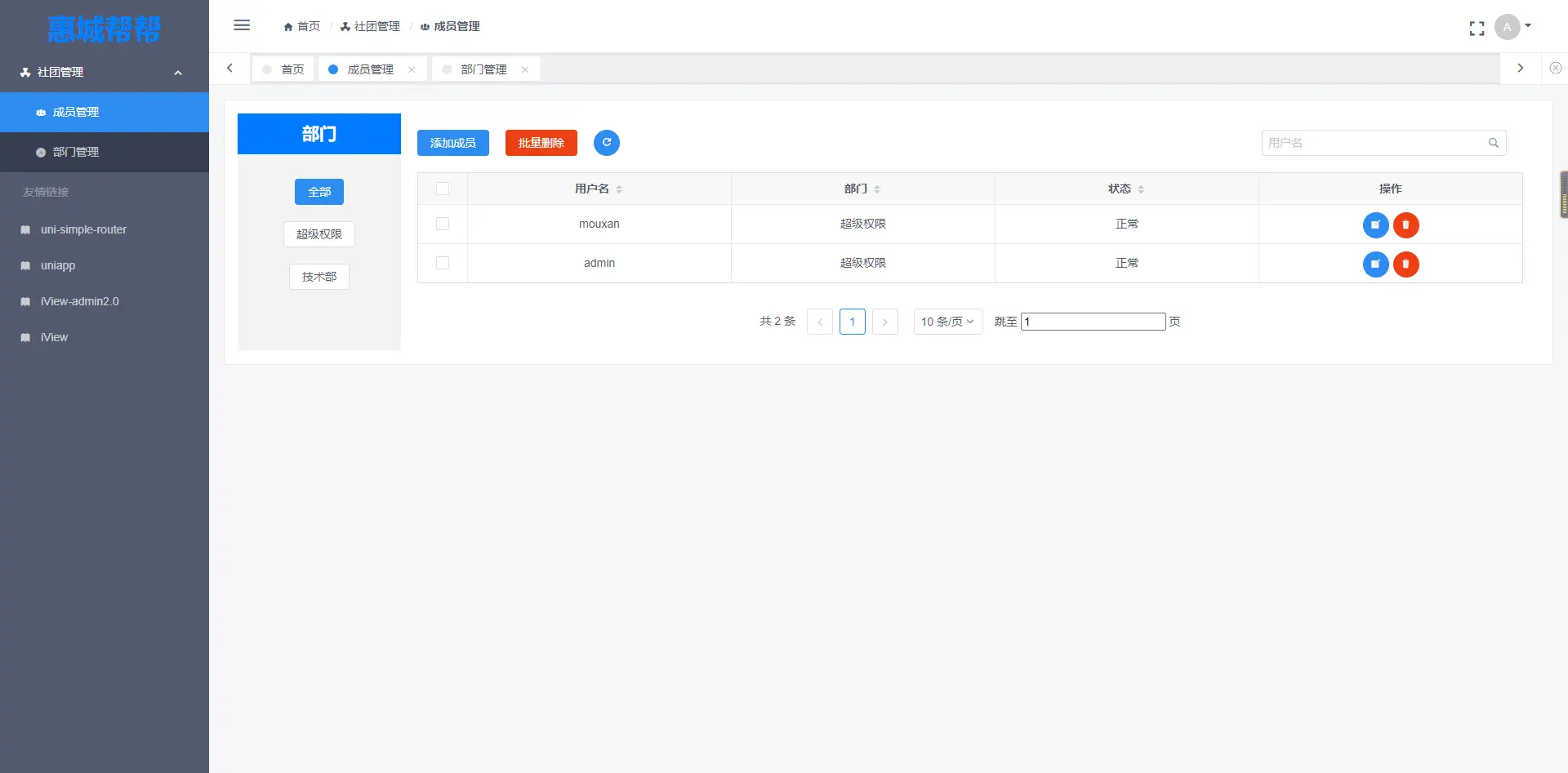The height and width of the screenshot is (773, 1568).
Task: Click 正常 status in mouxan row
Action: [x=1127, y=224]
